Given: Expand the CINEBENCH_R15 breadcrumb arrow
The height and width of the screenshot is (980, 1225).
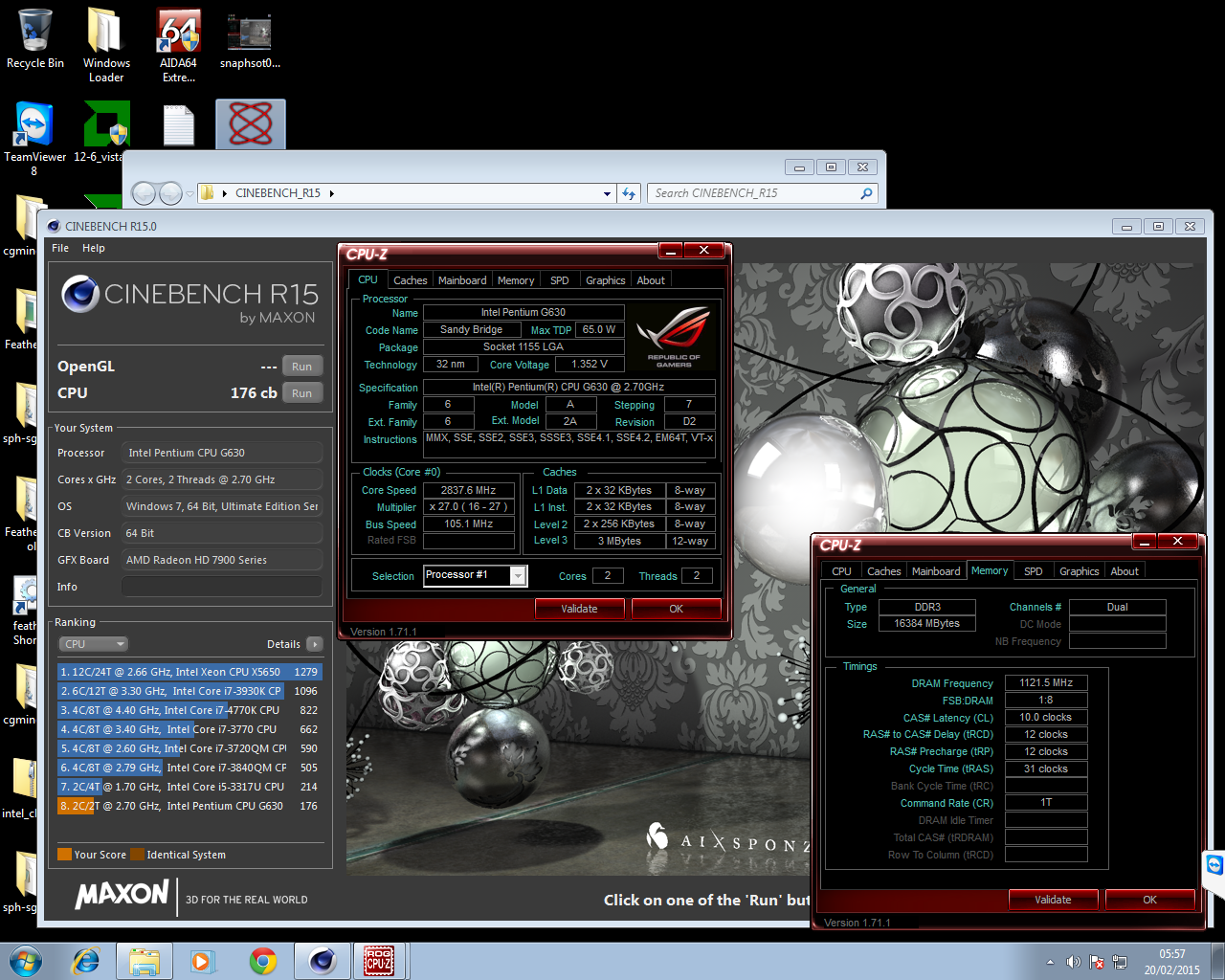Looking at the screenshot, I should point(332,193).
